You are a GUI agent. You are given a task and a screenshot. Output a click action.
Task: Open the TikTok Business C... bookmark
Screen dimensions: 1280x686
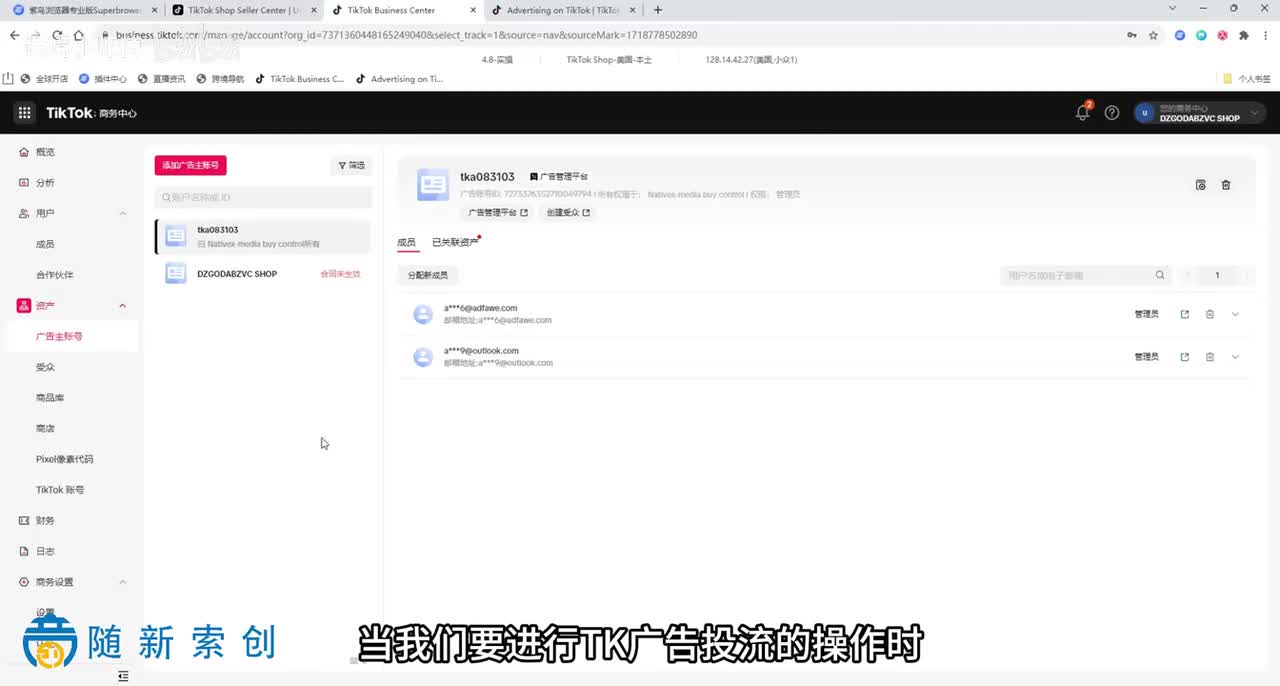(300, 79)
